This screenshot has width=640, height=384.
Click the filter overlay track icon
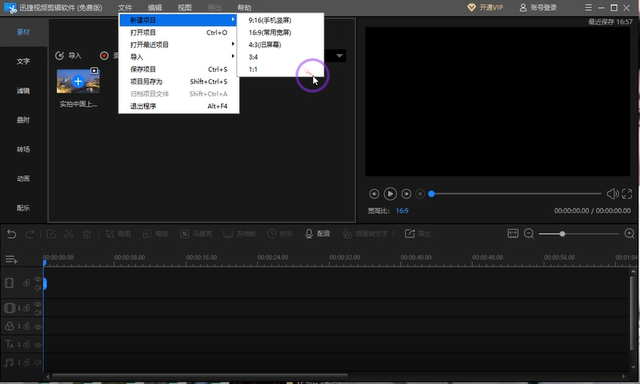[9, 326]
